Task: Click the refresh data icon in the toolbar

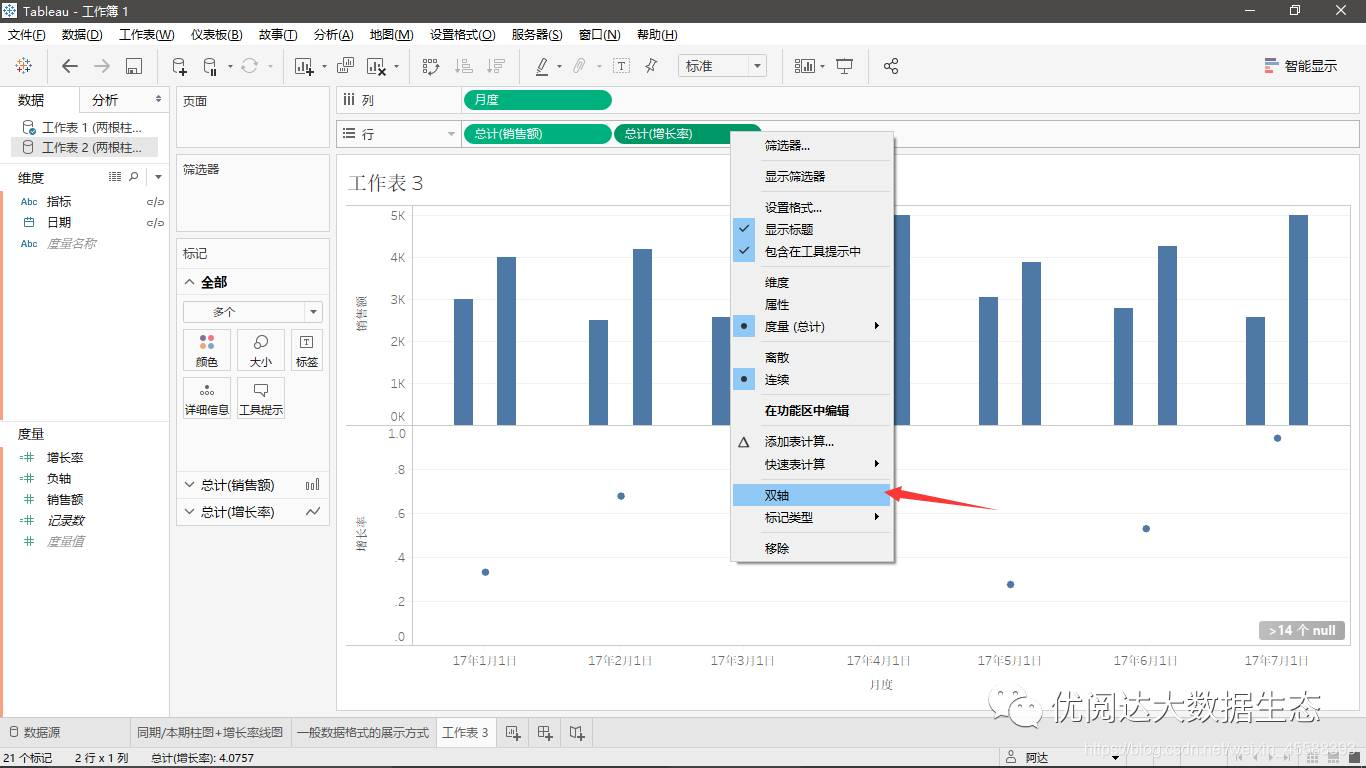Action: (249, 66)
